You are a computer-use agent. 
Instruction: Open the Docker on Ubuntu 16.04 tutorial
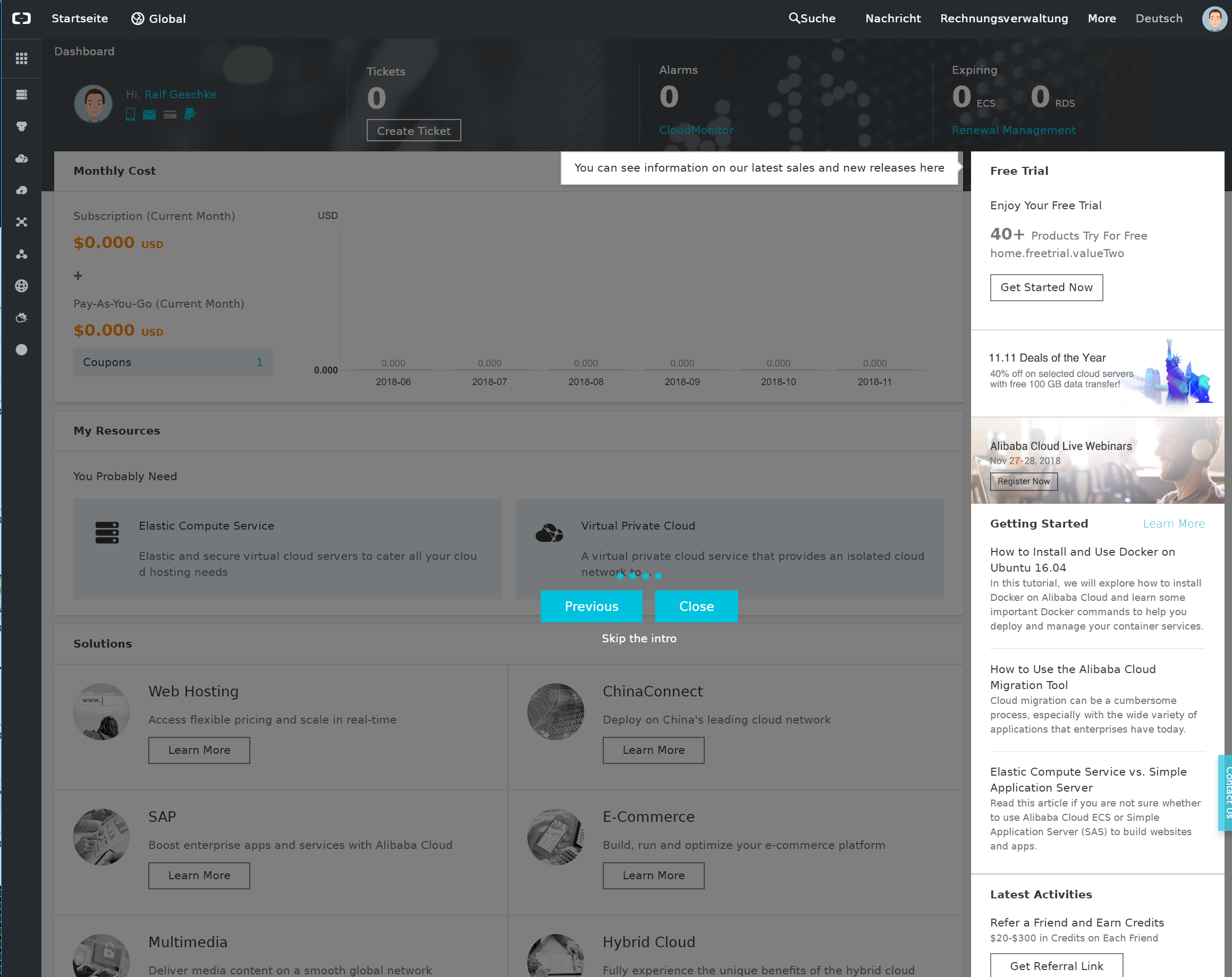1082,559
